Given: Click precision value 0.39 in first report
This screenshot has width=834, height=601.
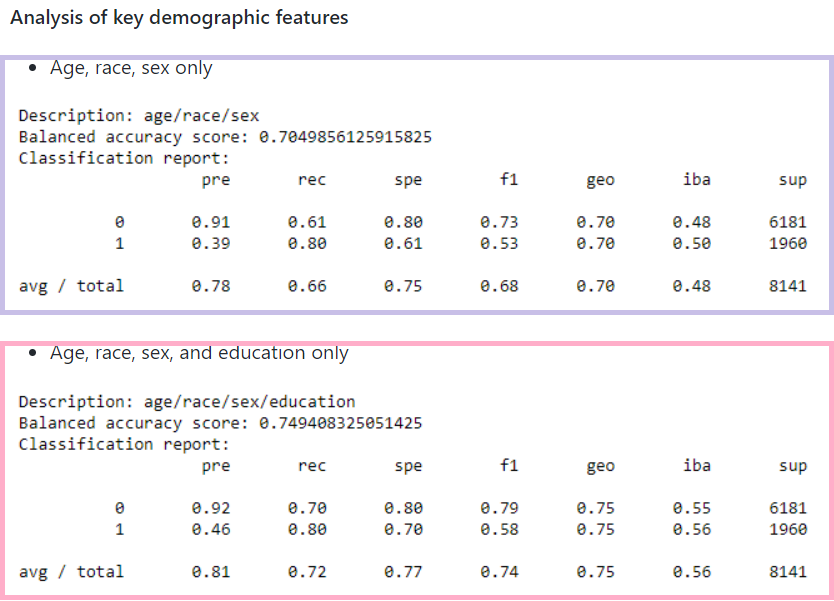Looking at the screenshot, I should [x=211, y=244].
